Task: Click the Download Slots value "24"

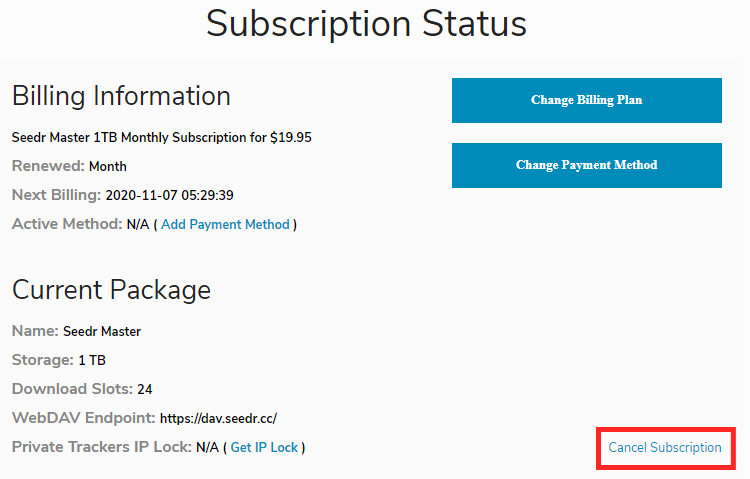Action: (145, 389)
